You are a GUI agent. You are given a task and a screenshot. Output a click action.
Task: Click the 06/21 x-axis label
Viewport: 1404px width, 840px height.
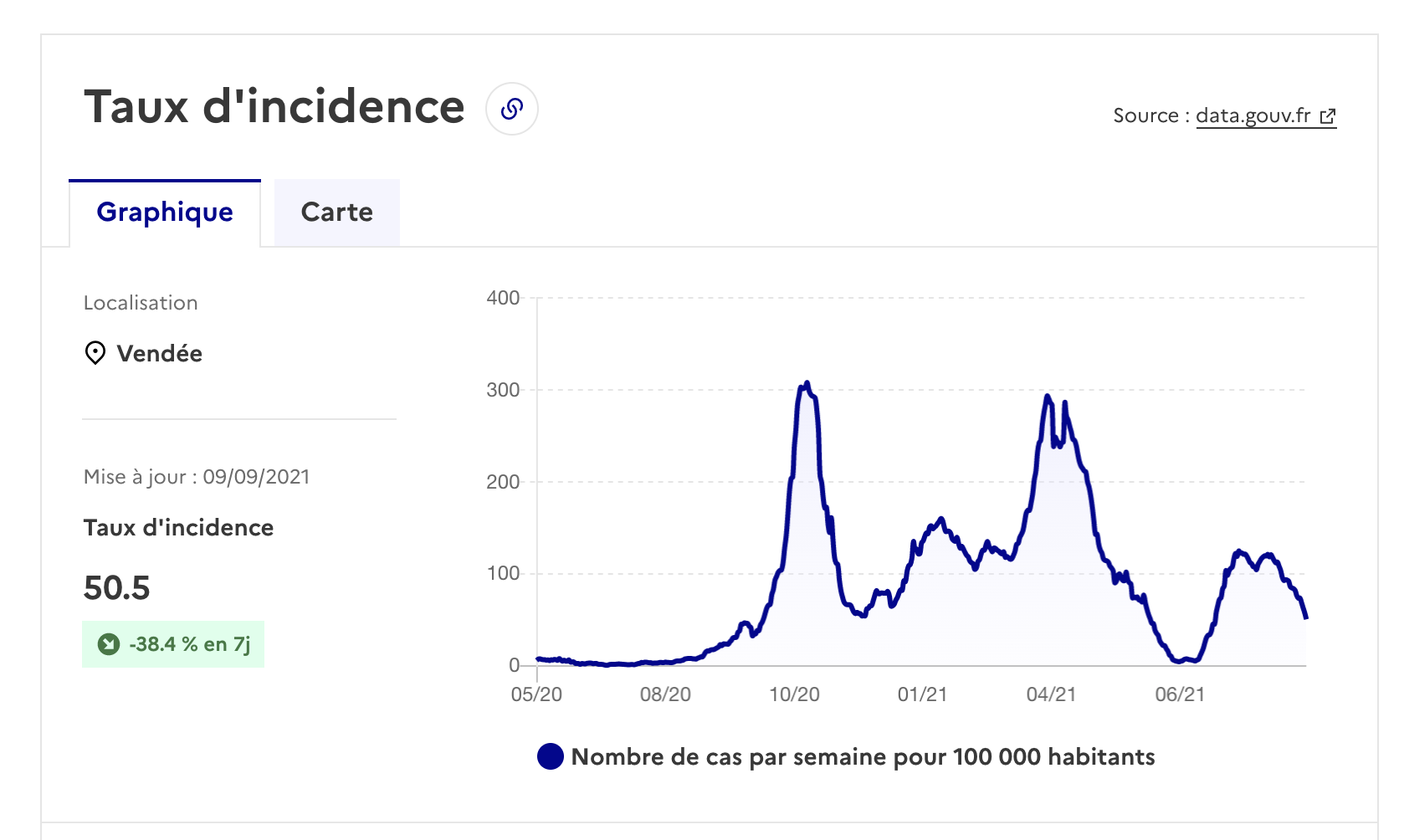(1180, 694)
